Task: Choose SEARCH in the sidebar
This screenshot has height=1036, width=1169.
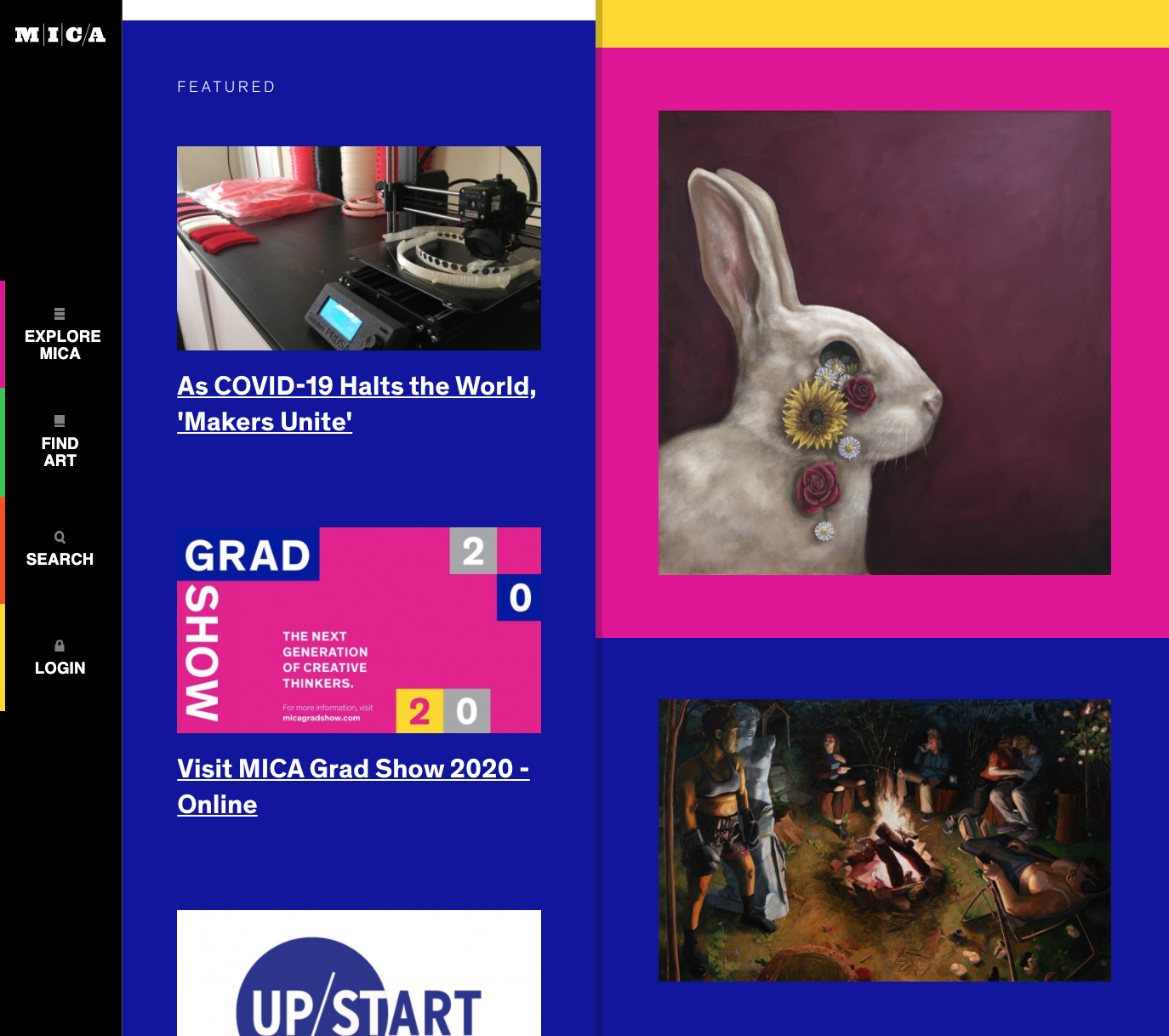Action: pyautogui.click(x=60, y=559)
